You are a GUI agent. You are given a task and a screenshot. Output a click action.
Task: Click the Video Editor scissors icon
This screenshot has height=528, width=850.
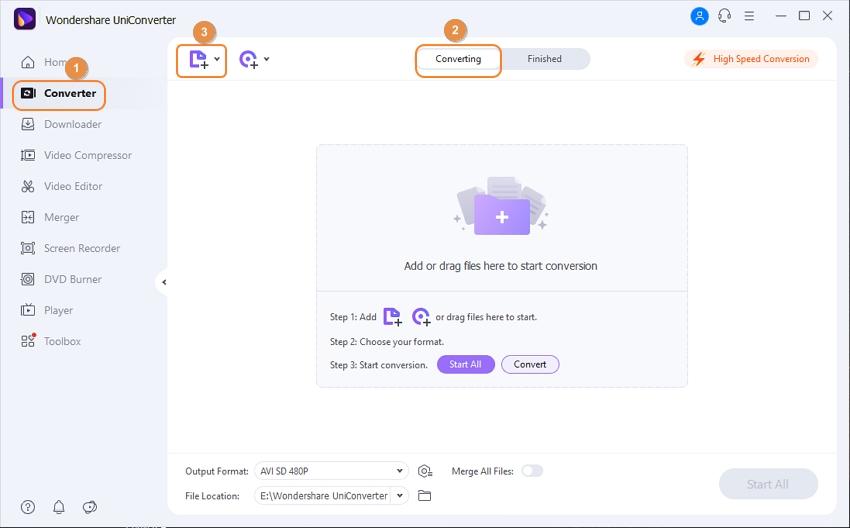click(28, 186)
